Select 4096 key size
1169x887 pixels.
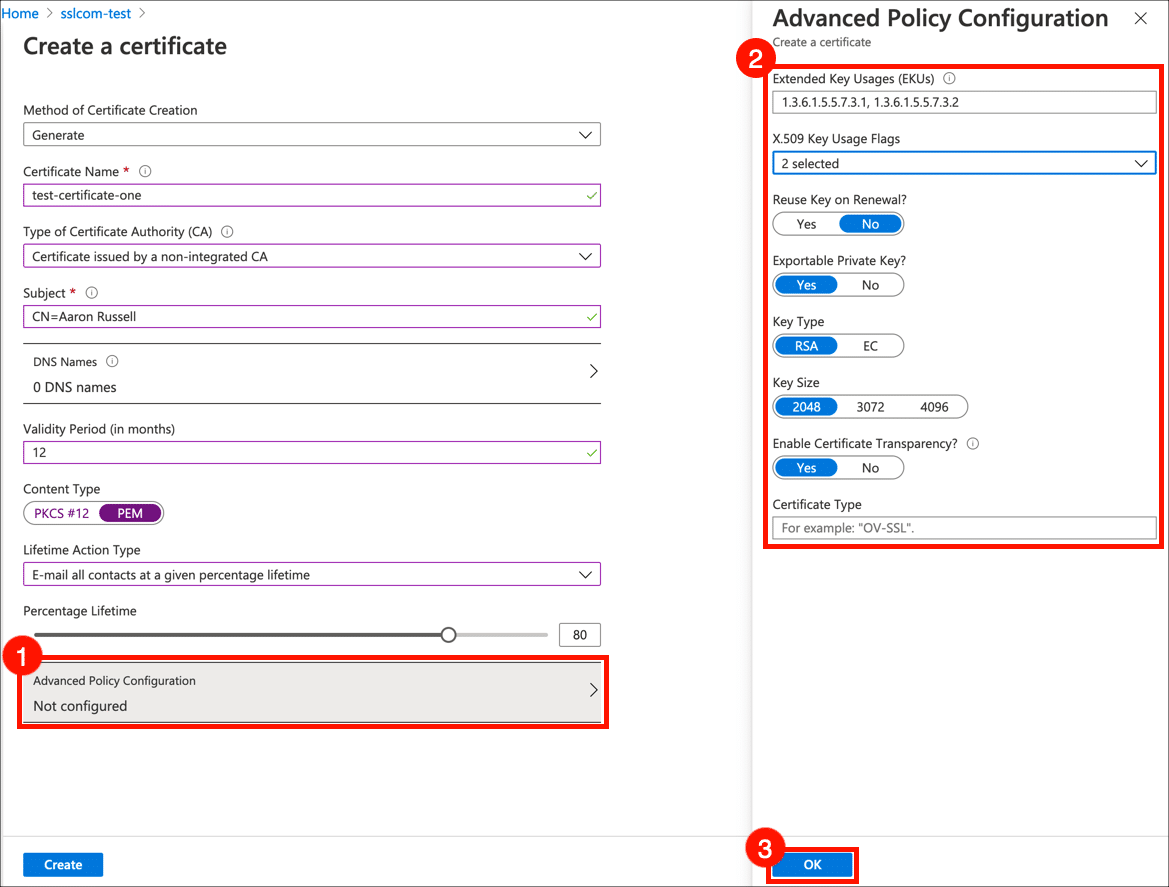coord(934,407)
